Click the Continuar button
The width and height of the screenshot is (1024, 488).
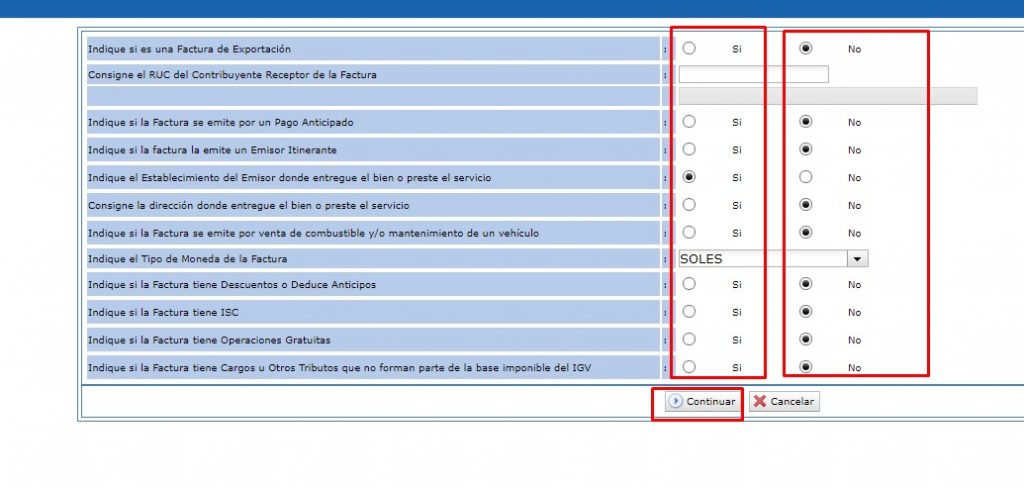[x=703, y=402]
